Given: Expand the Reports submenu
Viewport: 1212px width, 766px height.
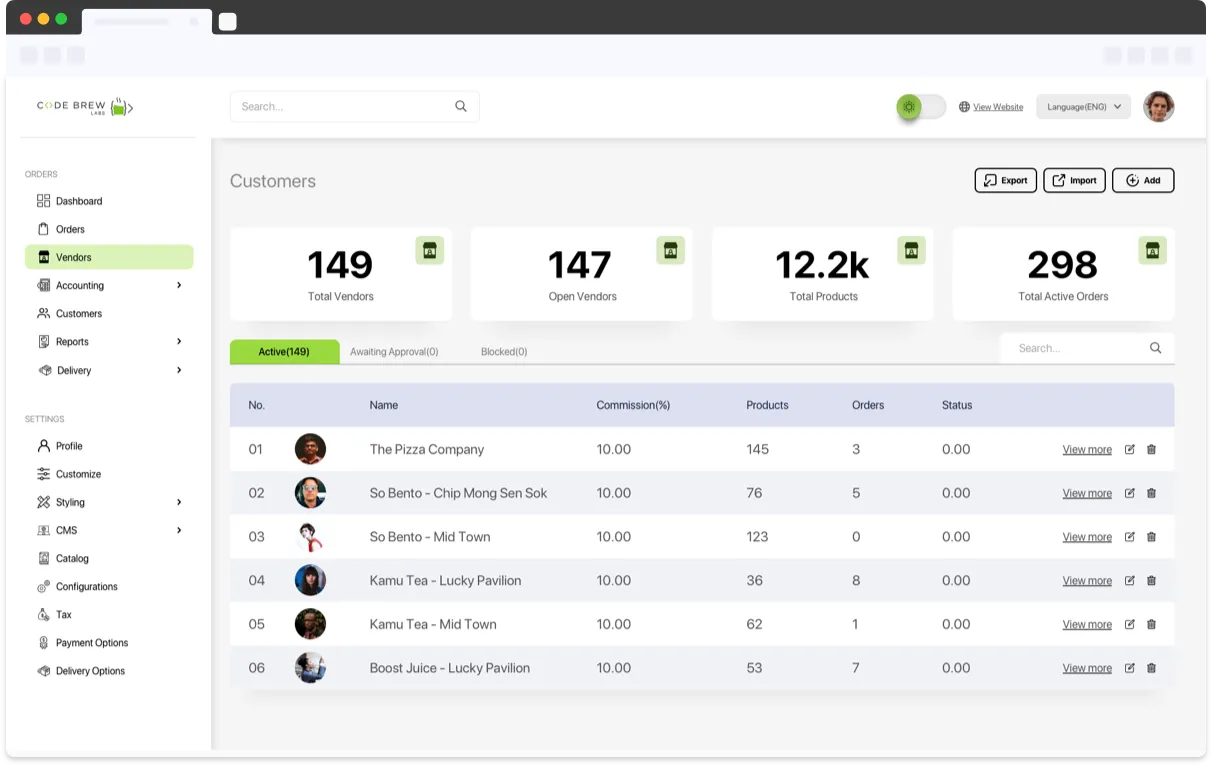Looking at the screenshot, I should pyautogui.click(x=179, y=342).
